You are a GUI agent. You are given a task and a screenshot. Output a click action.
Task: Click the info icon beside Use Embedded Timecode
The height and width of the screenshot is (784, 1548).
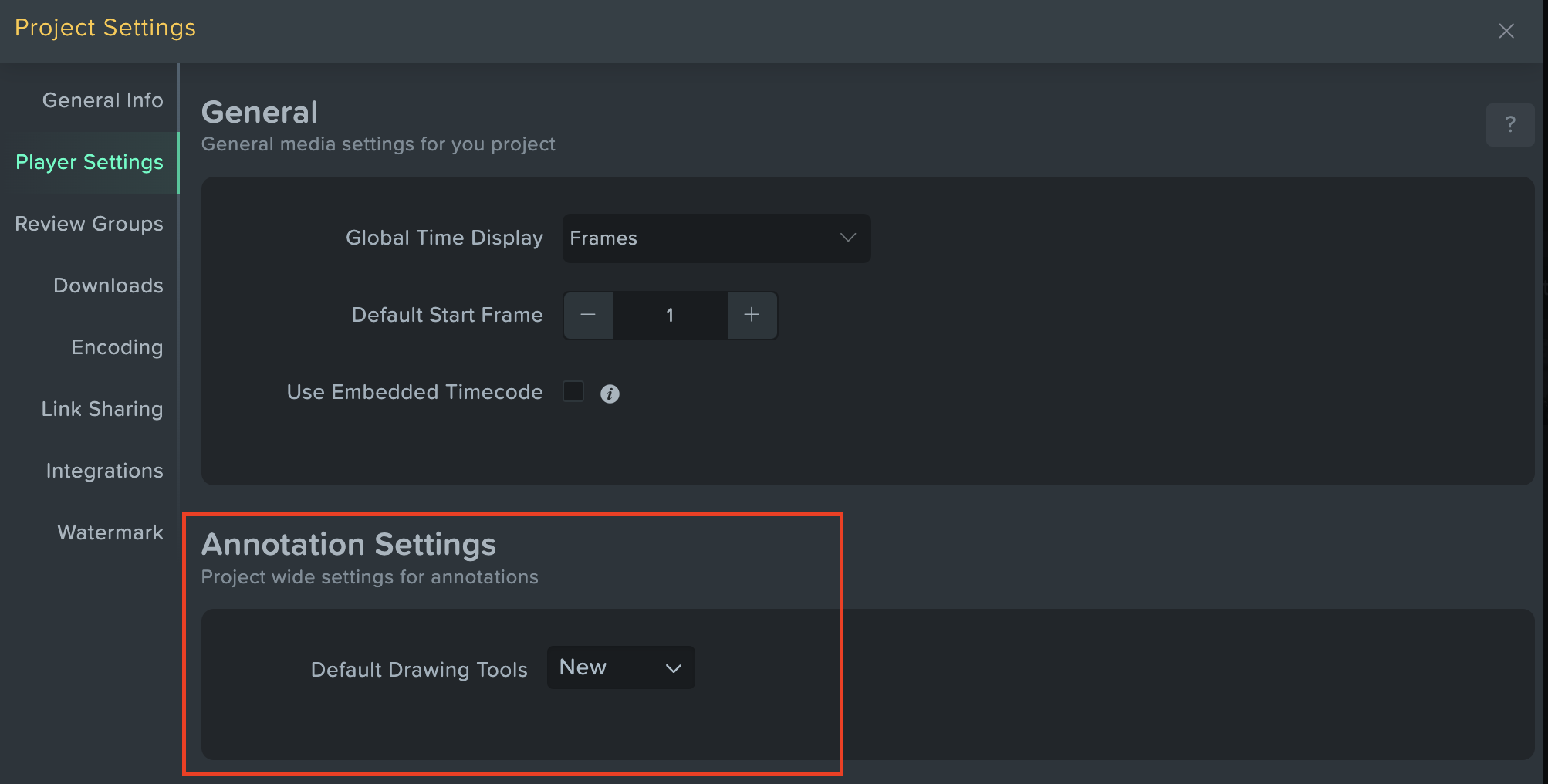(x=610, y=394)
